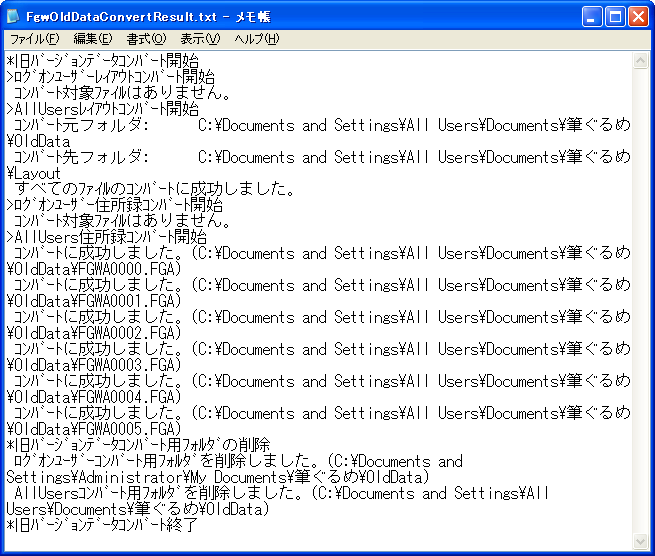Click the text ¥OldData¥FGWA0001.FGA)
The height and width of the screenshot is (556, 655).
pos(94,301)
